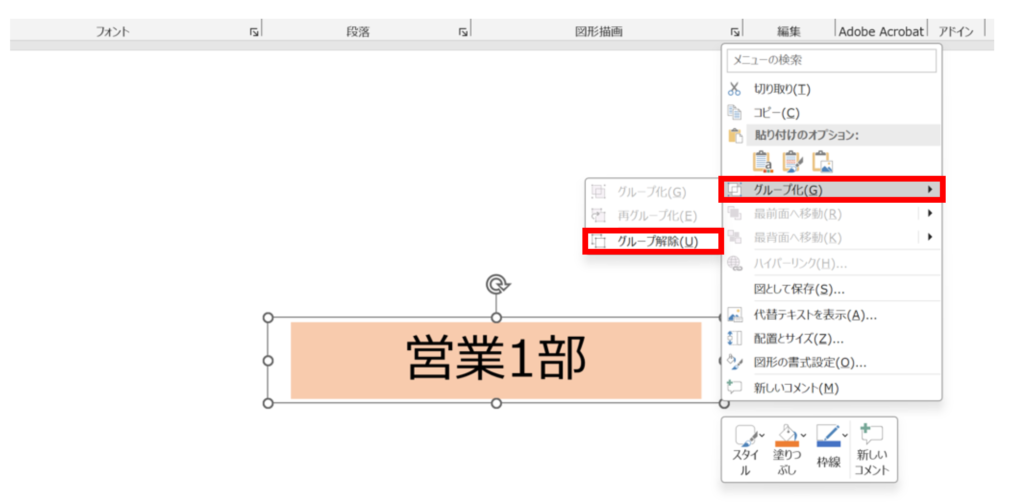This screenshot has height=502, width=1024.
Task: Paste using destination theme icon
Action: 763,161
